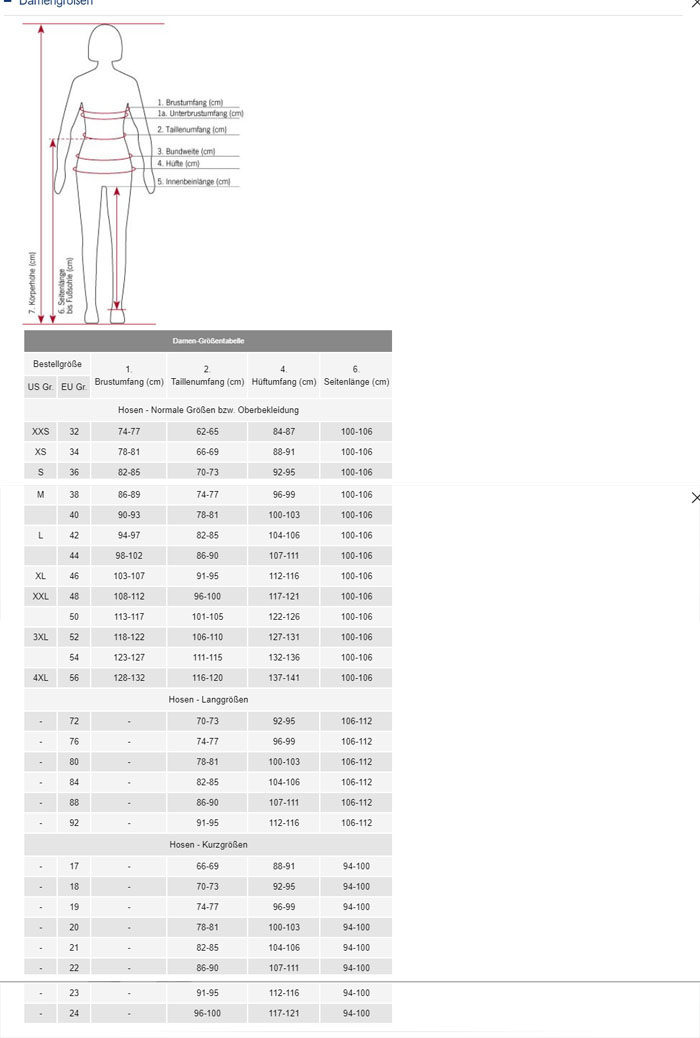700x1038 pixels.
Task: Click the '7. Körperhöhe (cm)' vertical label
Action: [32, 283]
